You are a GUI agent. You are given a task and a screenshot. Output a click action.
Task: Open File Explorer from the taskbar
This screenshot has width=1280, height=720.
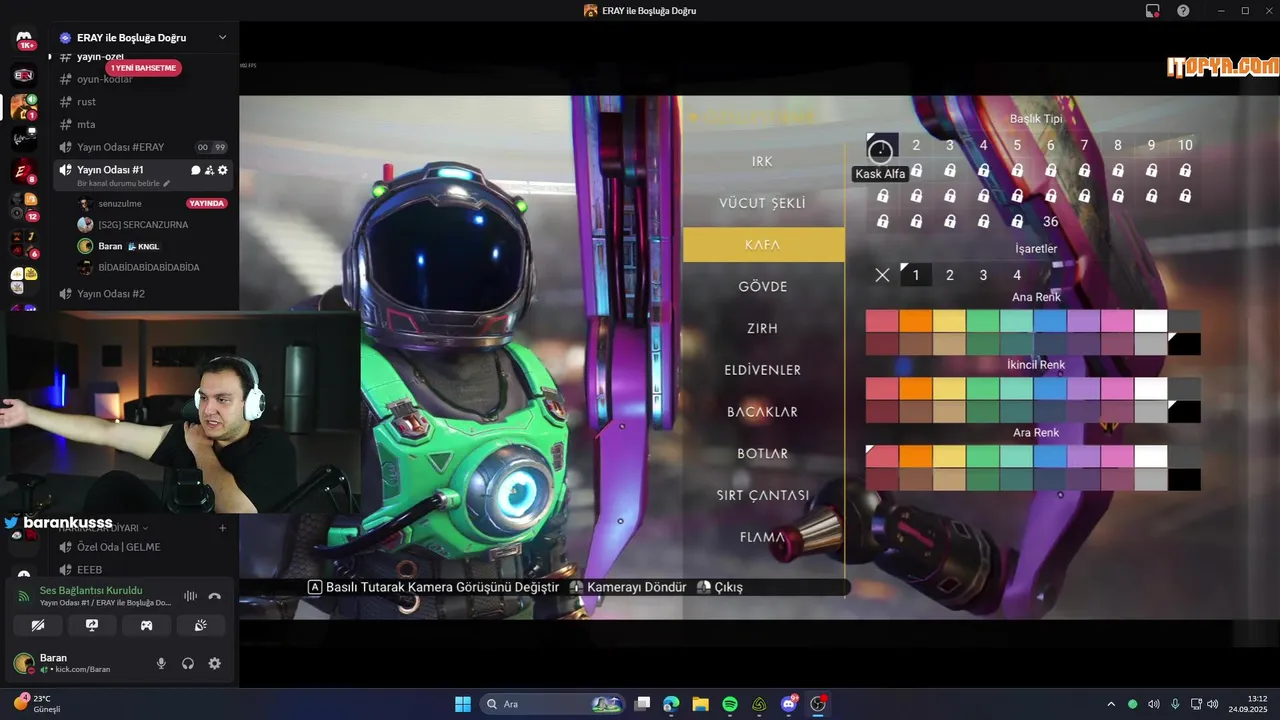(700, 704)
